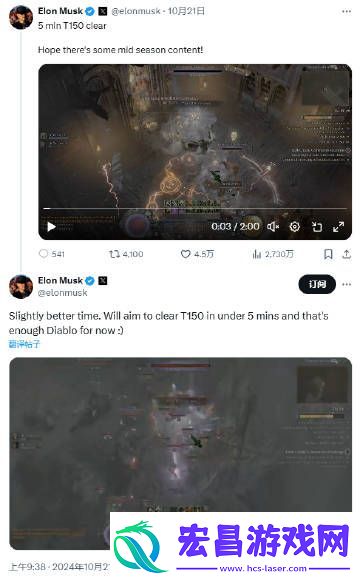Viewport: 360px width, 580px height.
Task: Toggle the video loop/replay icon
Action: click(317, 226)
